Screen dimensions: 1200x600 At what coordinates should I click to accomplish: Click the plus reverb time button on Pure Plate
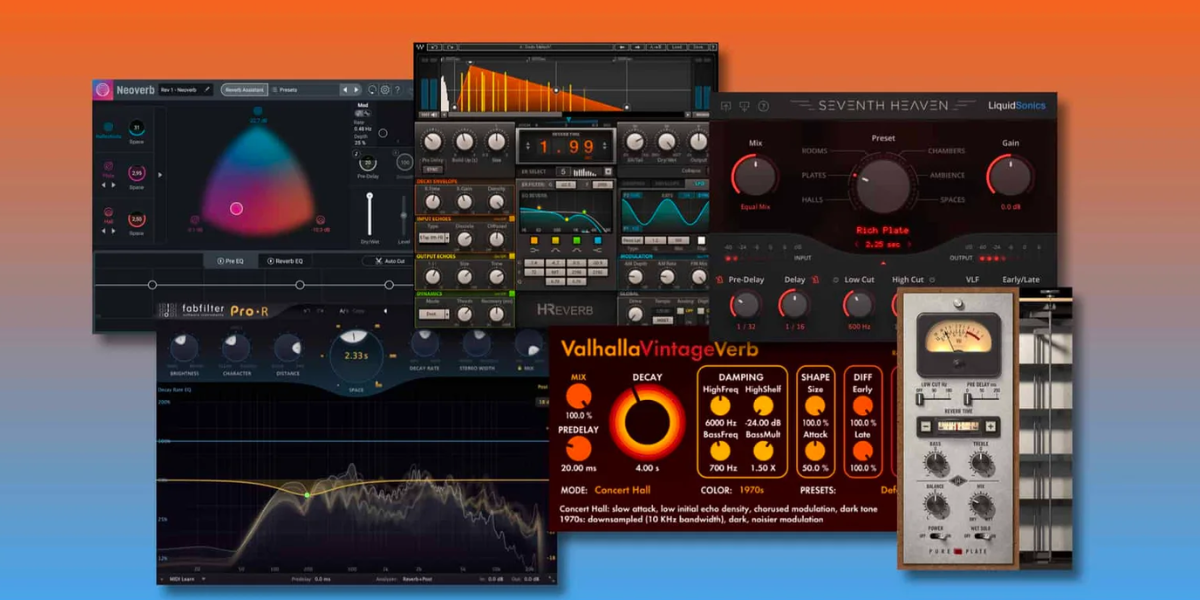[x=991, y=427]
